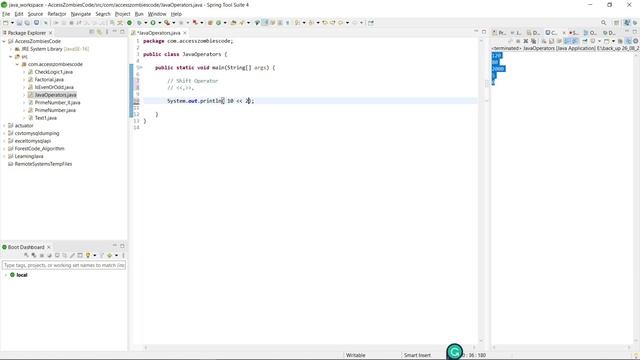Screen dimensions: 640x360
Task: Click the Writable status bar entry
Action: coord(356,355)
